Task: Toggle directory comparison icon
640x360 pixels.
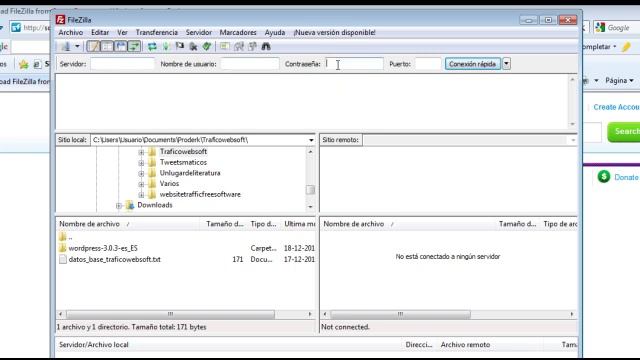Action: (238, 47)
